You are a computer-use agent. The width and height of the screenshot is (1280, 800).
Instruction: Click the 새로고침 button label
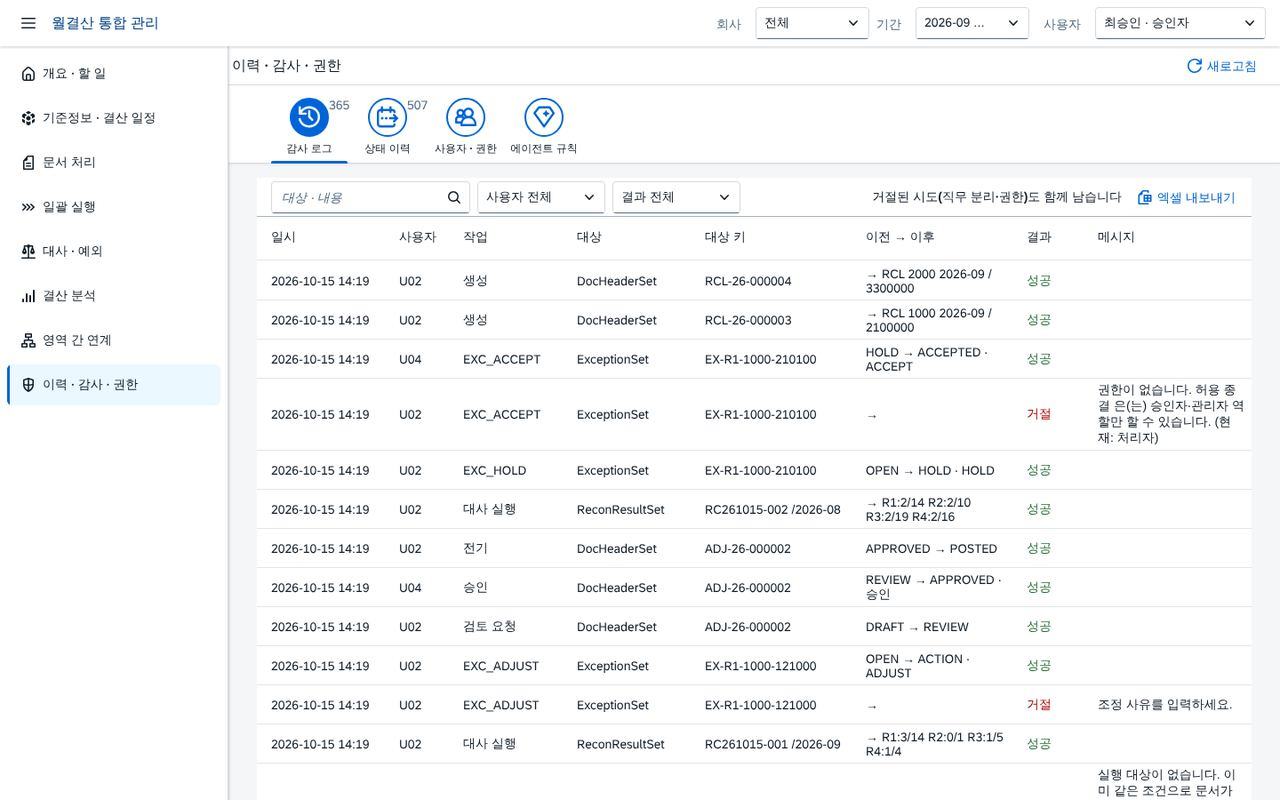tap(1231, 66)
